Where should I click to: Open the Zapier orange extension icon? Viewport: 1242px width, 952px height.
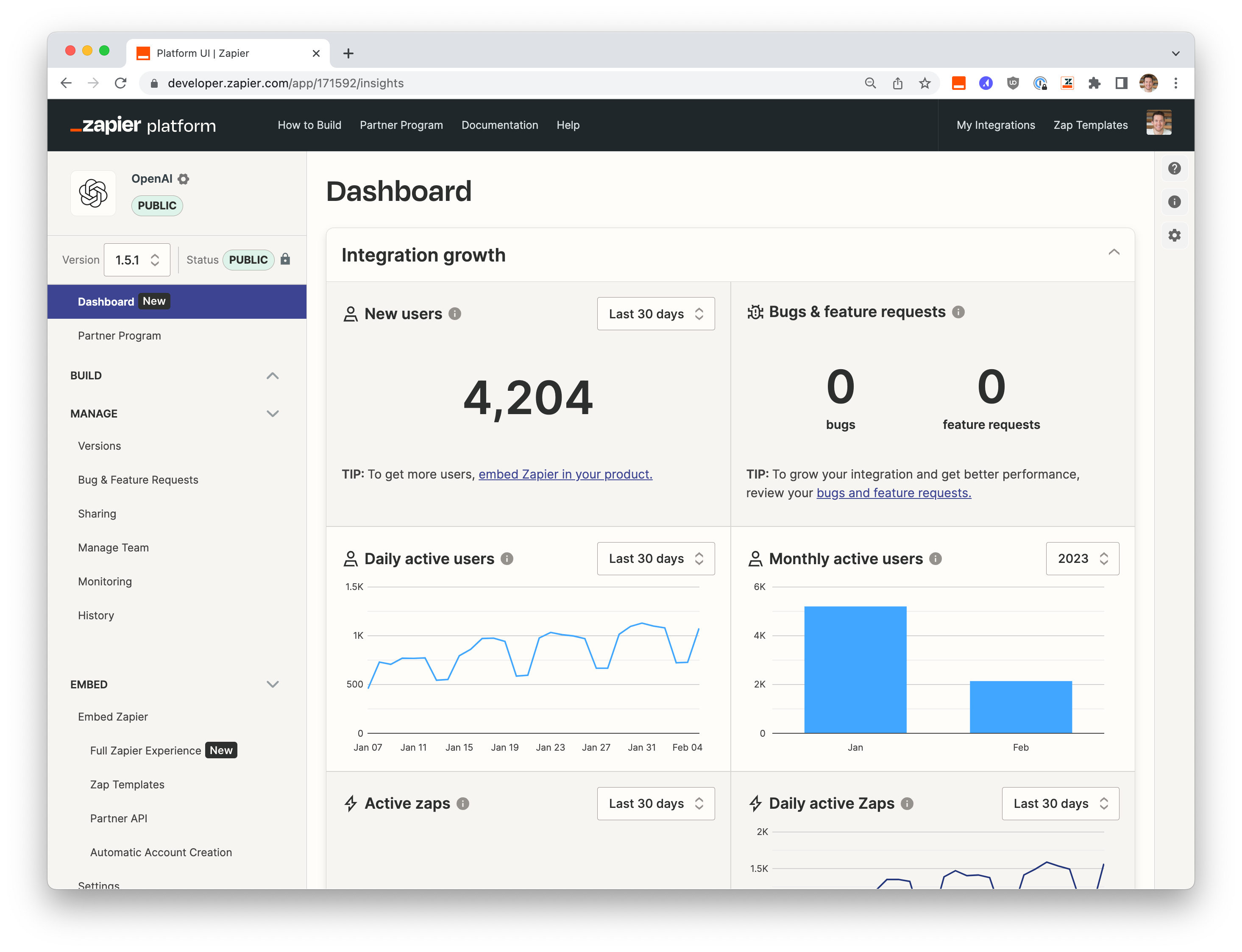click(x=959, y=84)
